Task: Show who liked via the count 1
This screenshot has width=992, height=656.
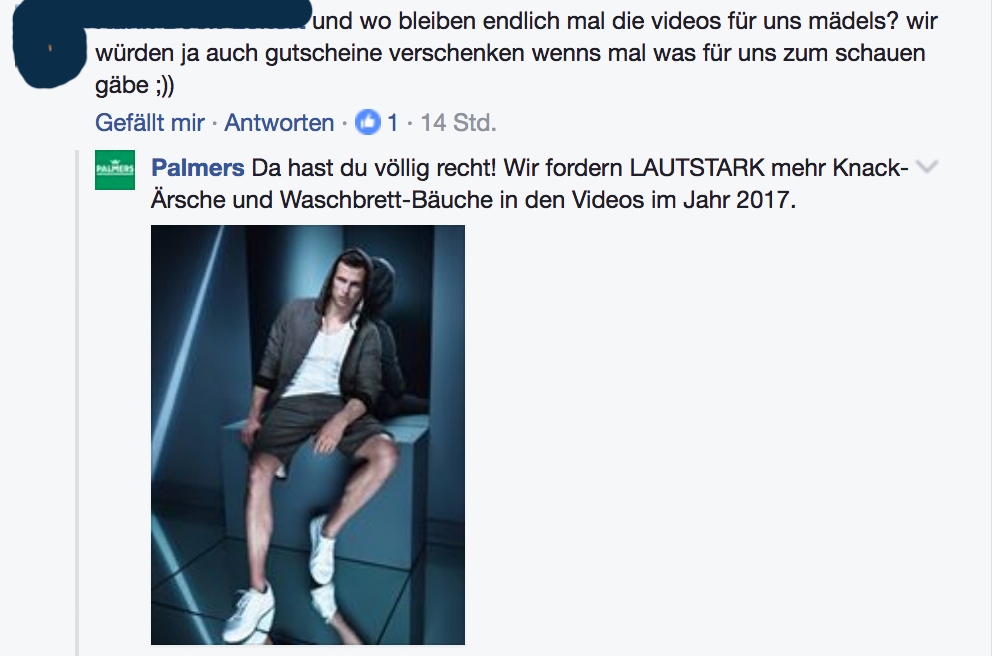Action: click(393, 122)
